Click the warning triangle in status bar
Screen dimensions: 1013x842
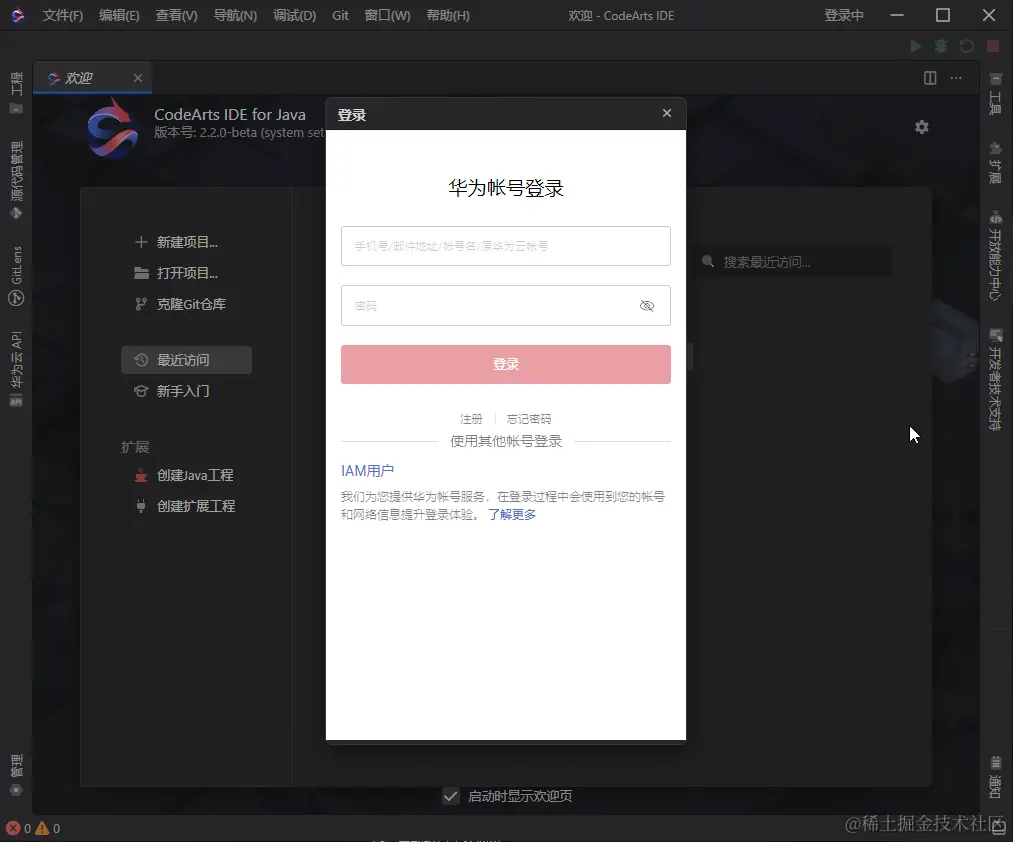[x=42, y=828]
